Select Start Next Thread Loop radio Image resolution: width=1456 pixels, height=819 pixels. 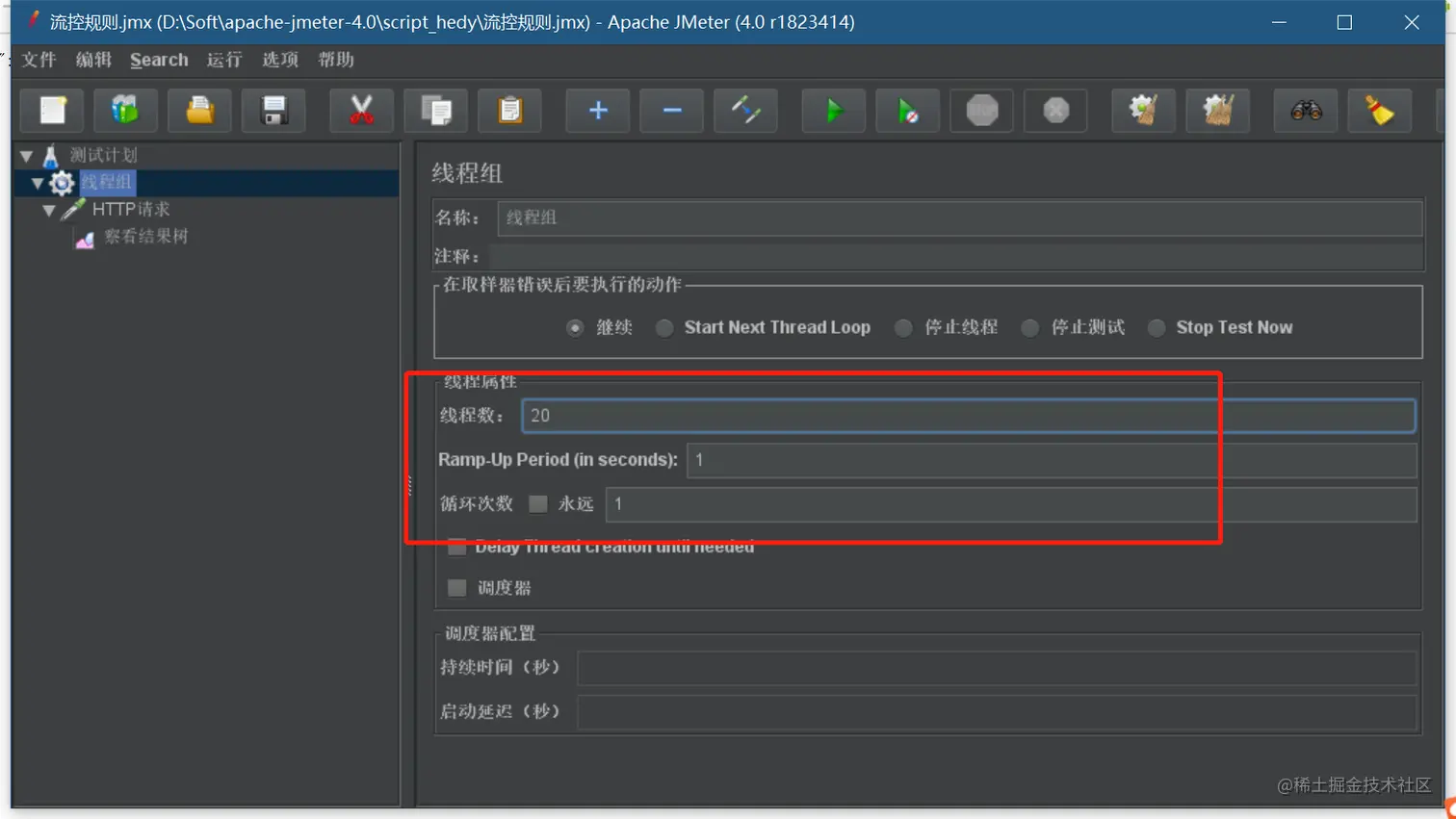tap(663, 328)
